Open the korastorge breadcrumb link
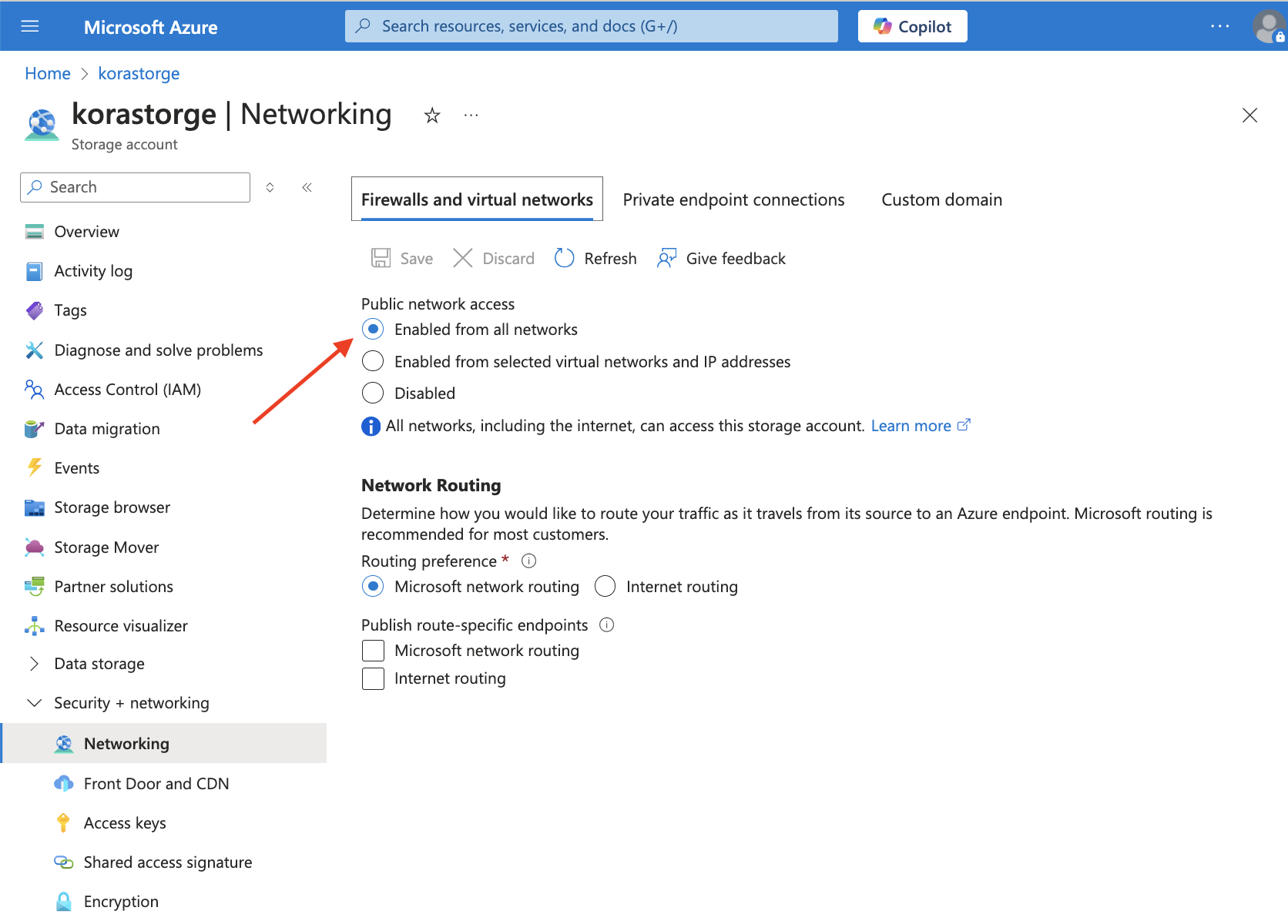 coord(139,73)
